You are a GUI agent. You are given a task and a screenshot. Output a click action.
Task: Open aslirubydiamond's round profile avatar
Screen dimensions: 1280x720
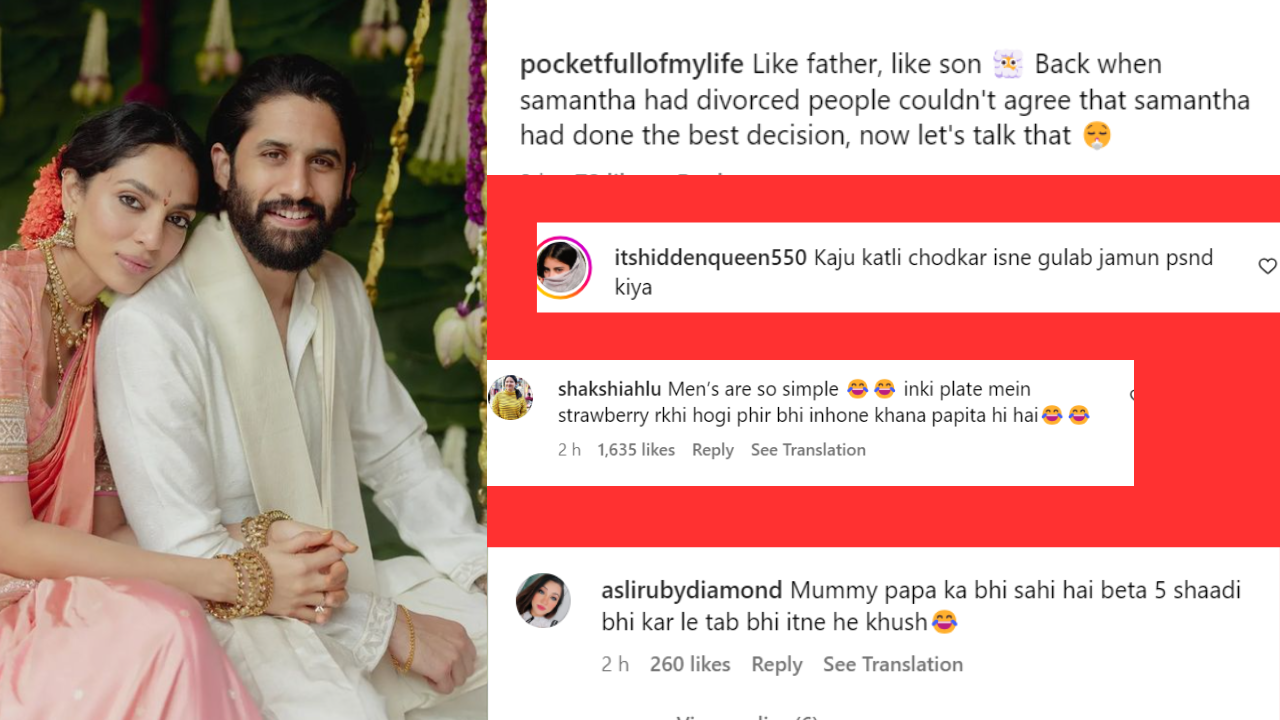click(x=543, y=600)
